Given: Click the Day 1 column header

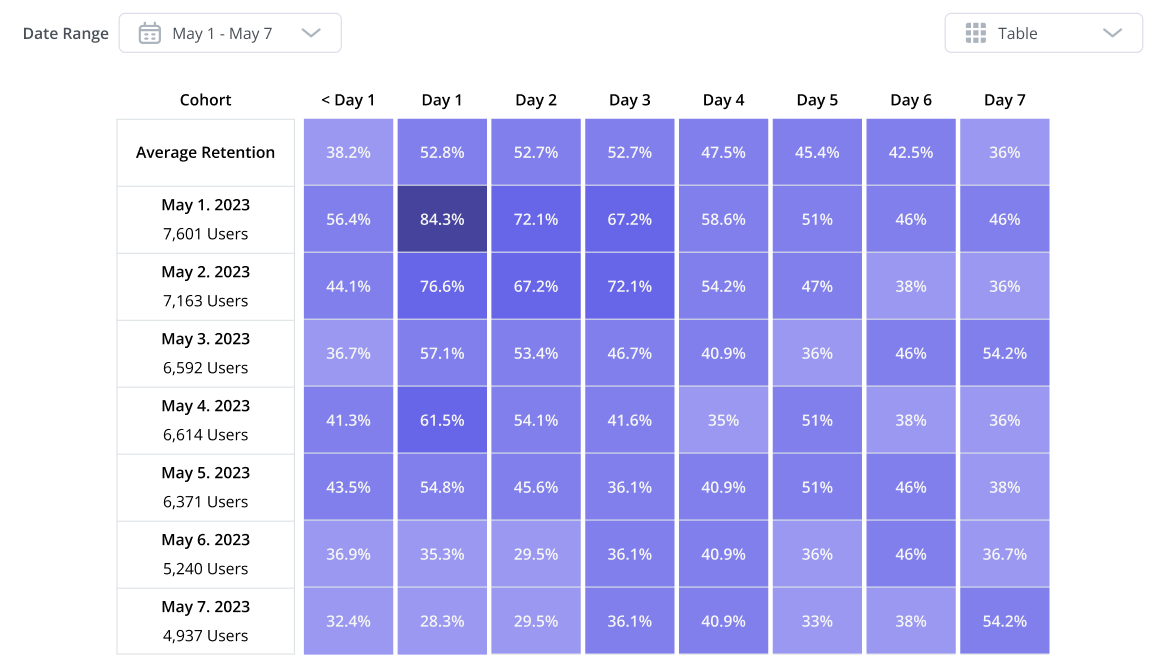Looking at the screenshot, I should [x=442, y=100].
